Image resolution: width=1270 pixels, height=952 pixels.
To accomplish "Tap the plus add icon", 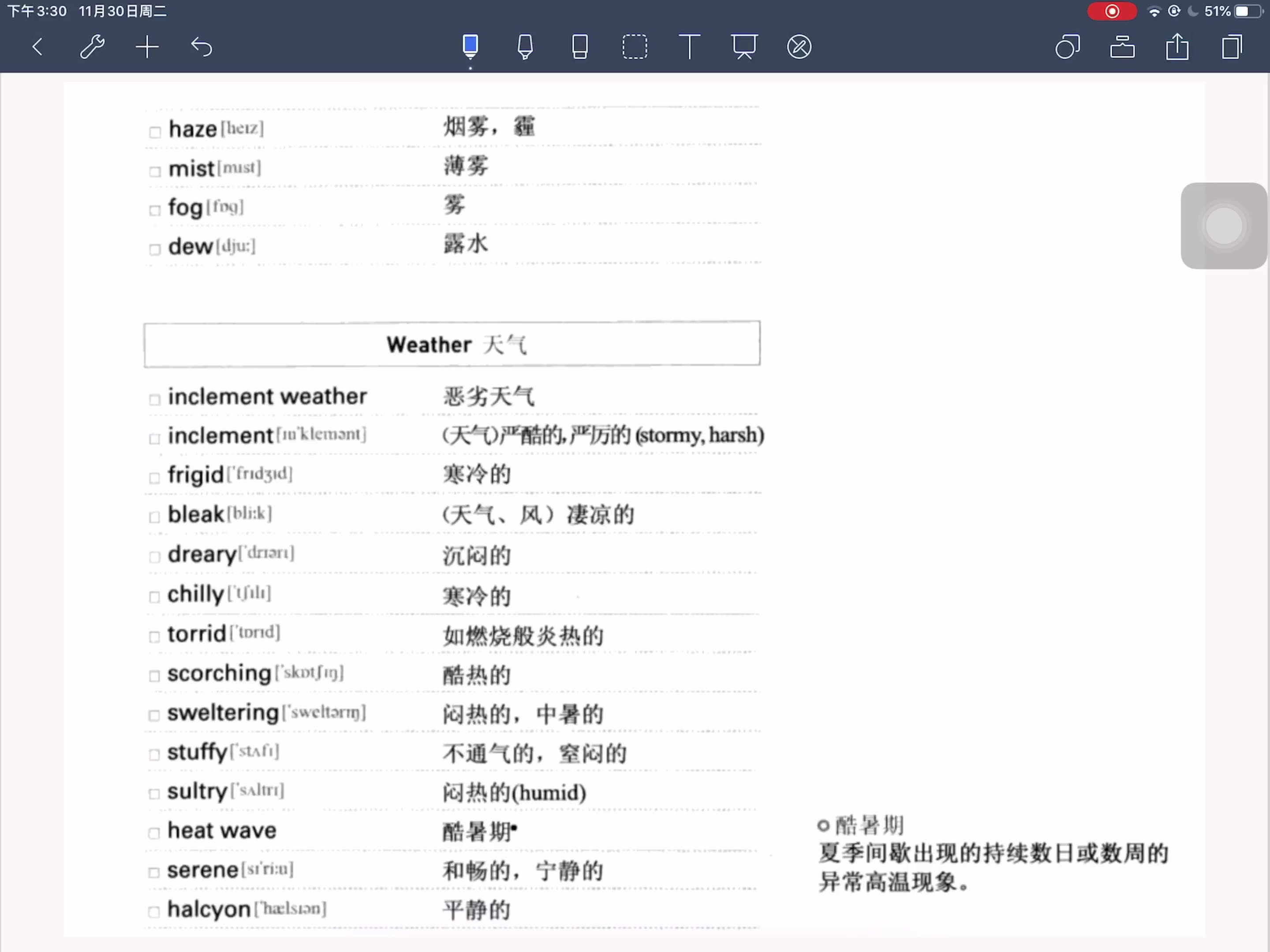I will (x=147, y=47).
